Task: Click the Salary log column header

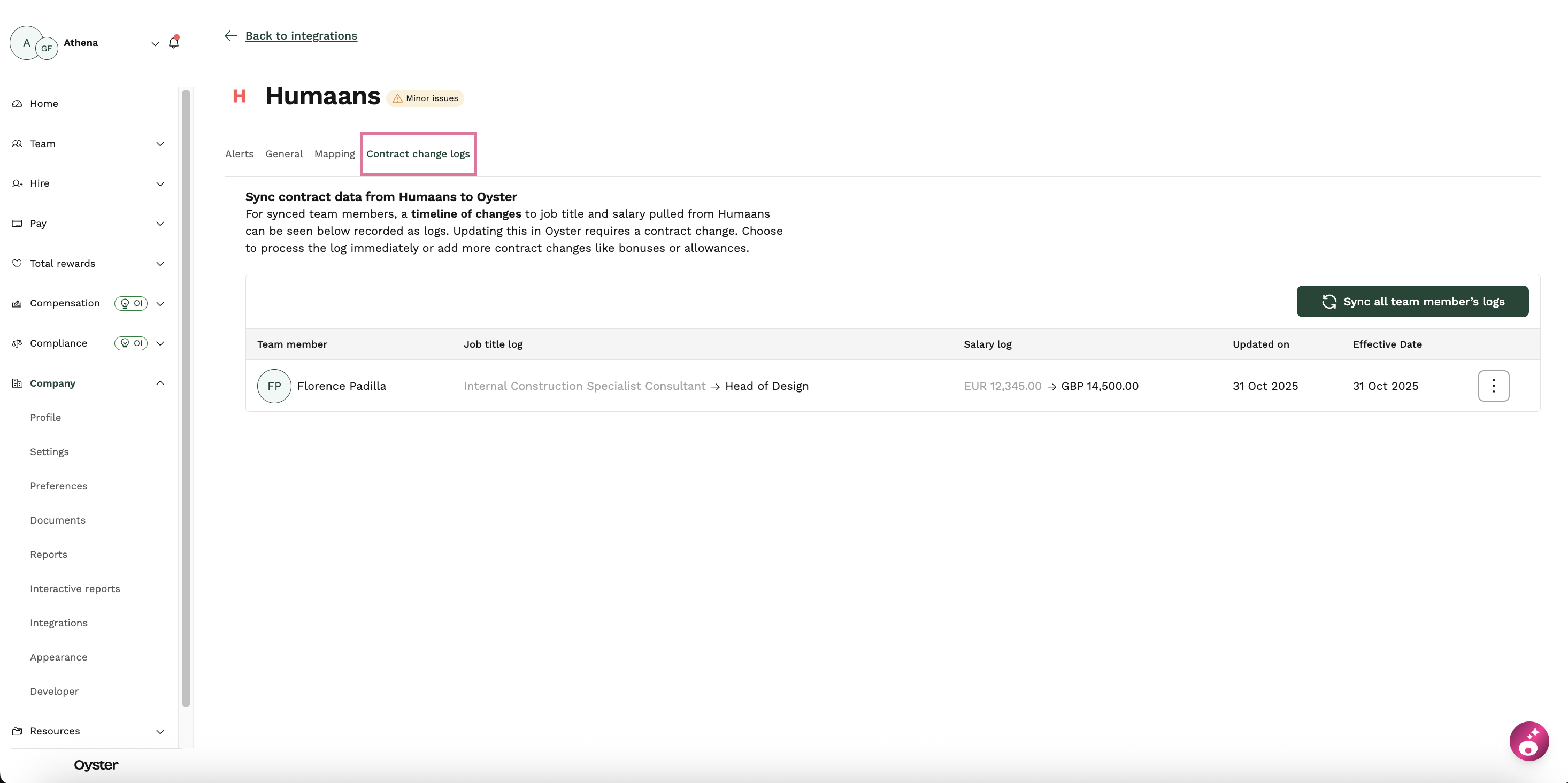Action: 987,344
